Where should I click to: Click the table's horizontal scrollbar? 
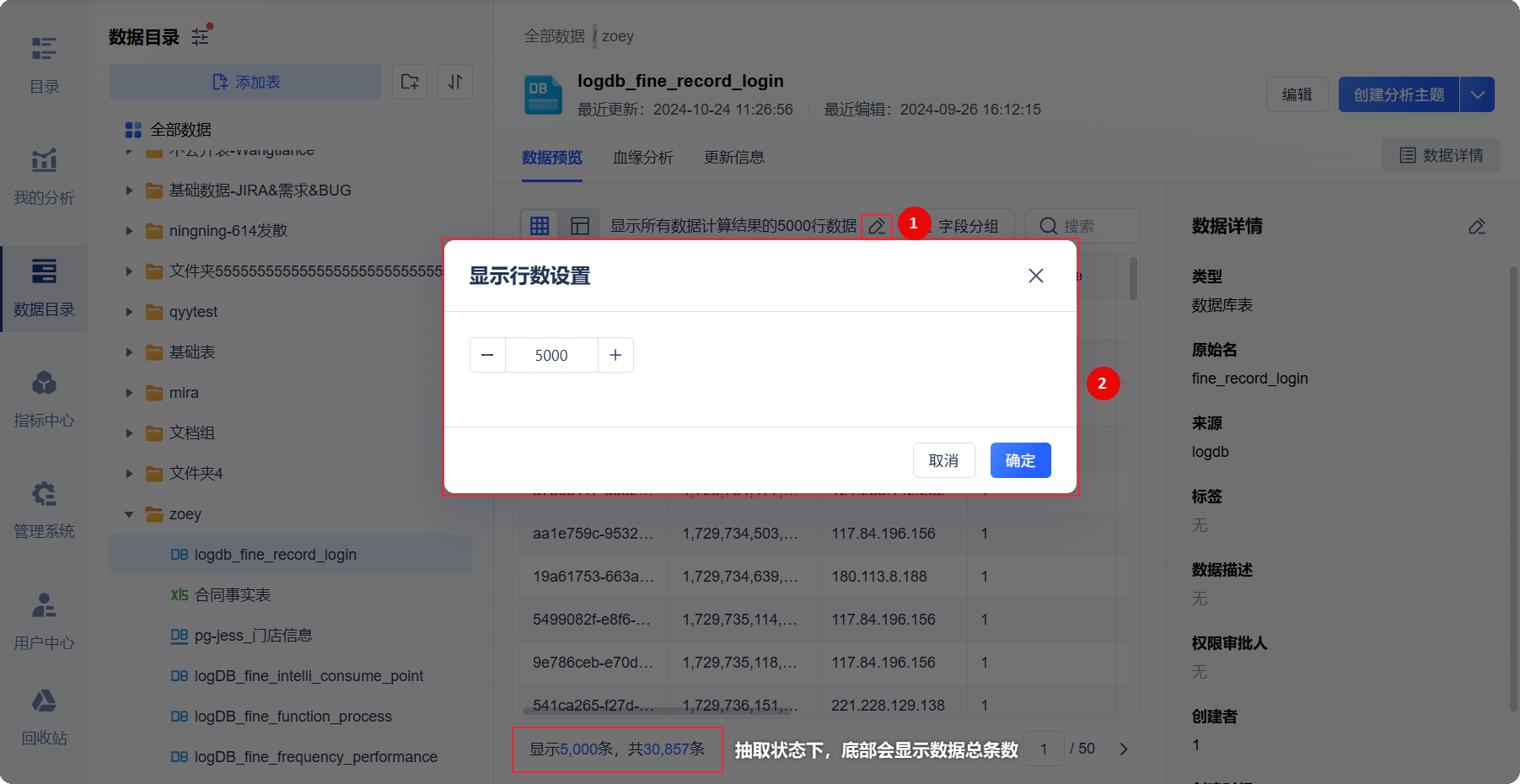(658, 711)
